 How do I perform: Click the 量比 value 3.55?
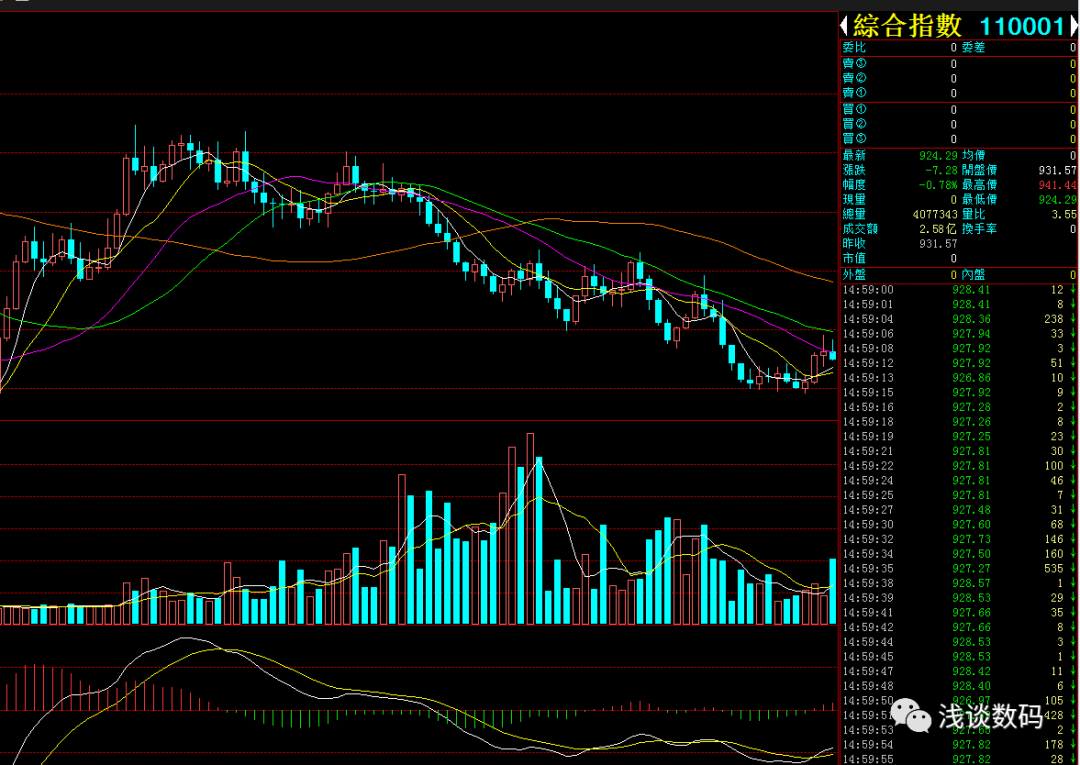(x=1064, y=214)
